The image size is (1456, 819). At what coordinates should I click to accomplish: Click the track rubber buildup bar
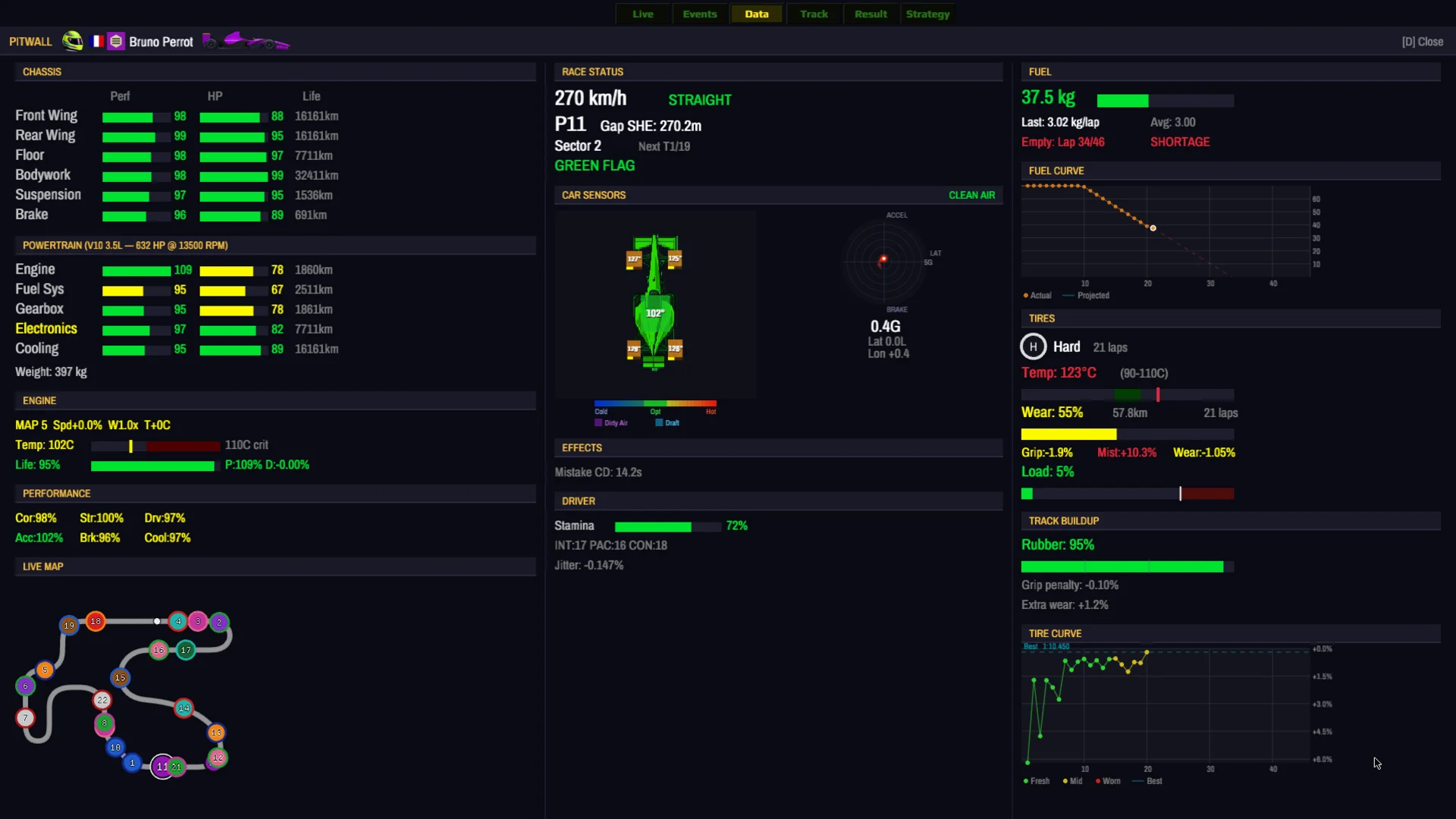[1127, 566]
